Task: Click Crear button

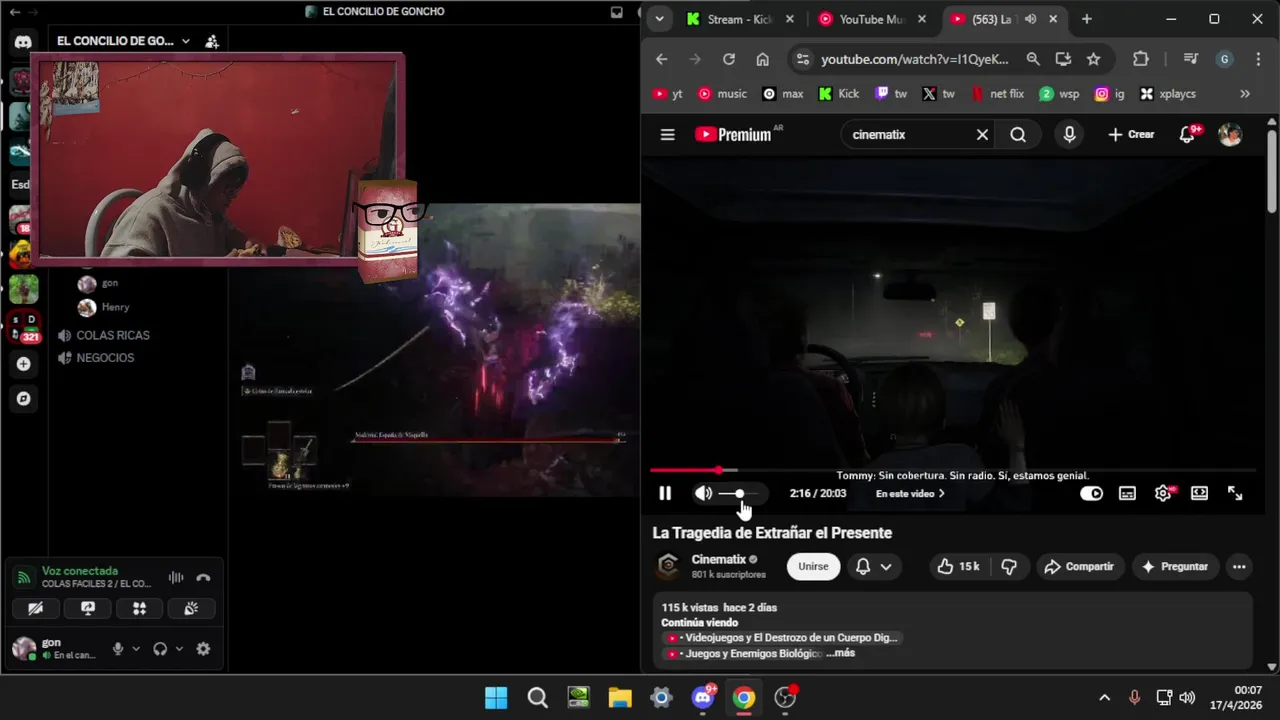Action: (1131, 134)
